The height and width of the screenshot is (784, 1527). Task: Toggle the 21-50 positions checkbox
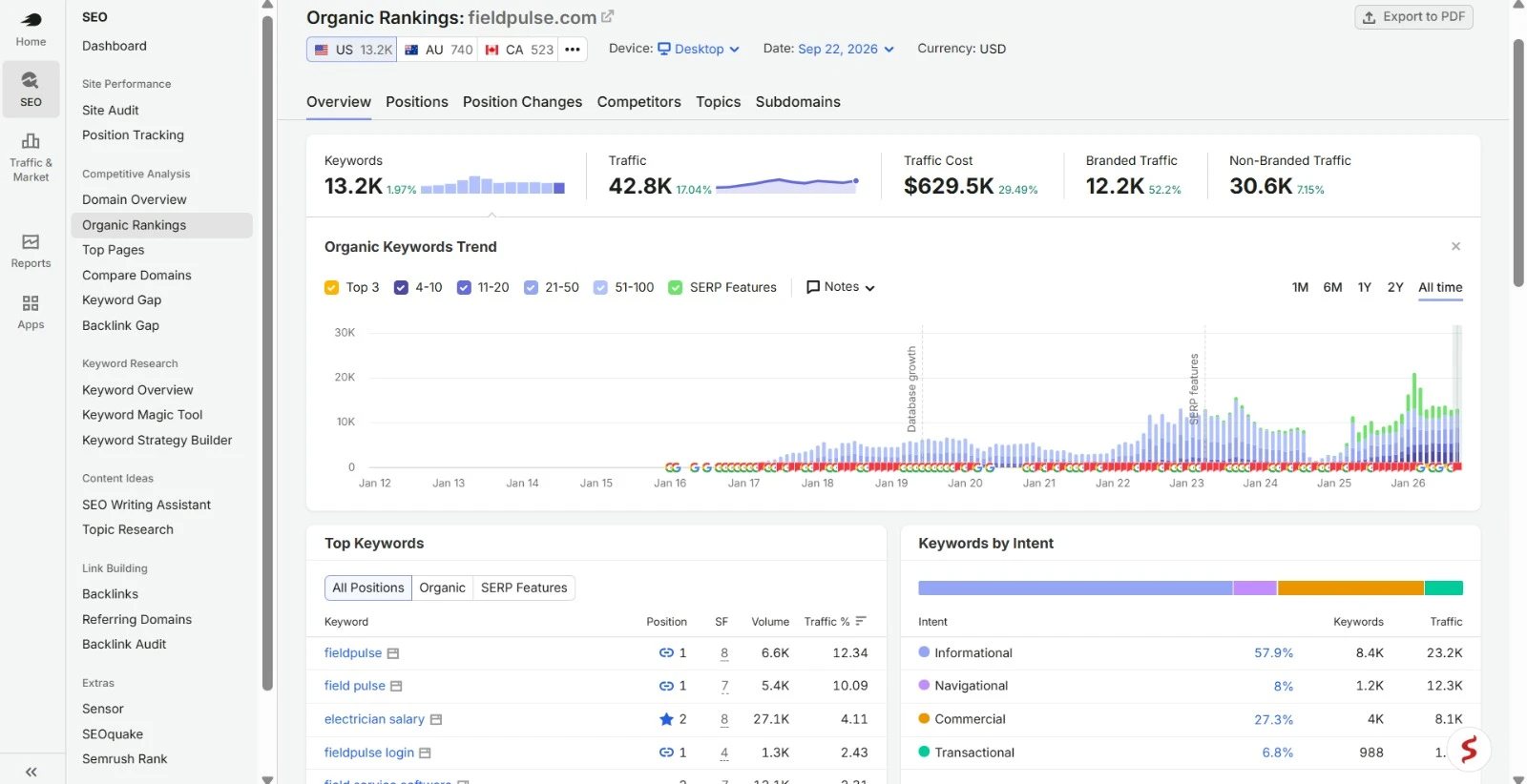531,287
